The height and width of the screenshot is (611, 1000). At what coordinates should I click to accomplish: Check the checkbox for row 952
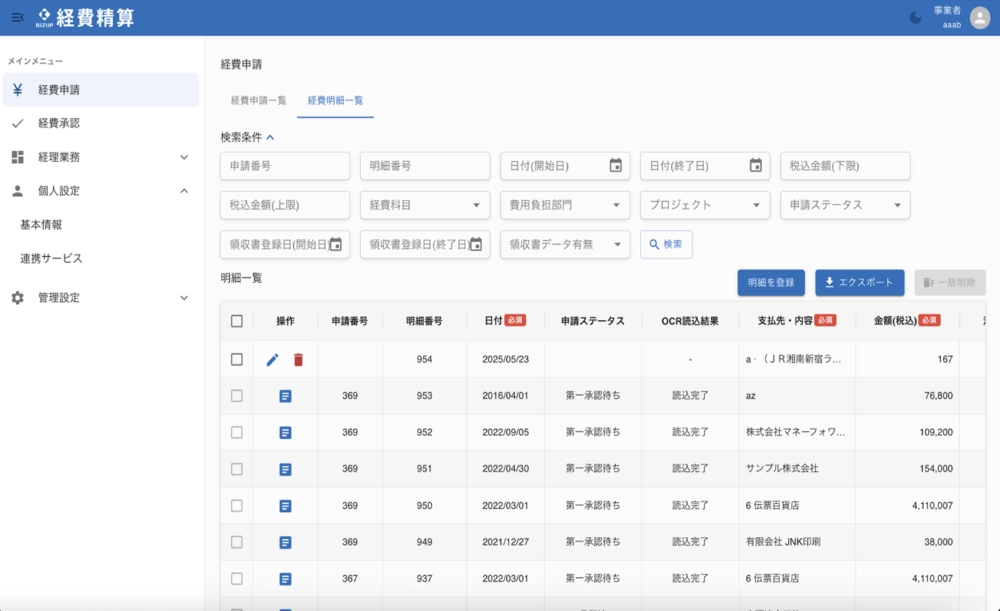[x=237, y=432]
